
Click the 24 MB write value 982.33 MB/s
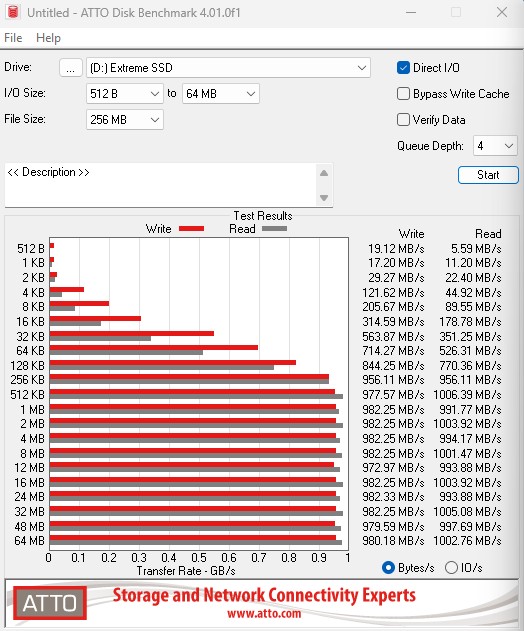393,497
